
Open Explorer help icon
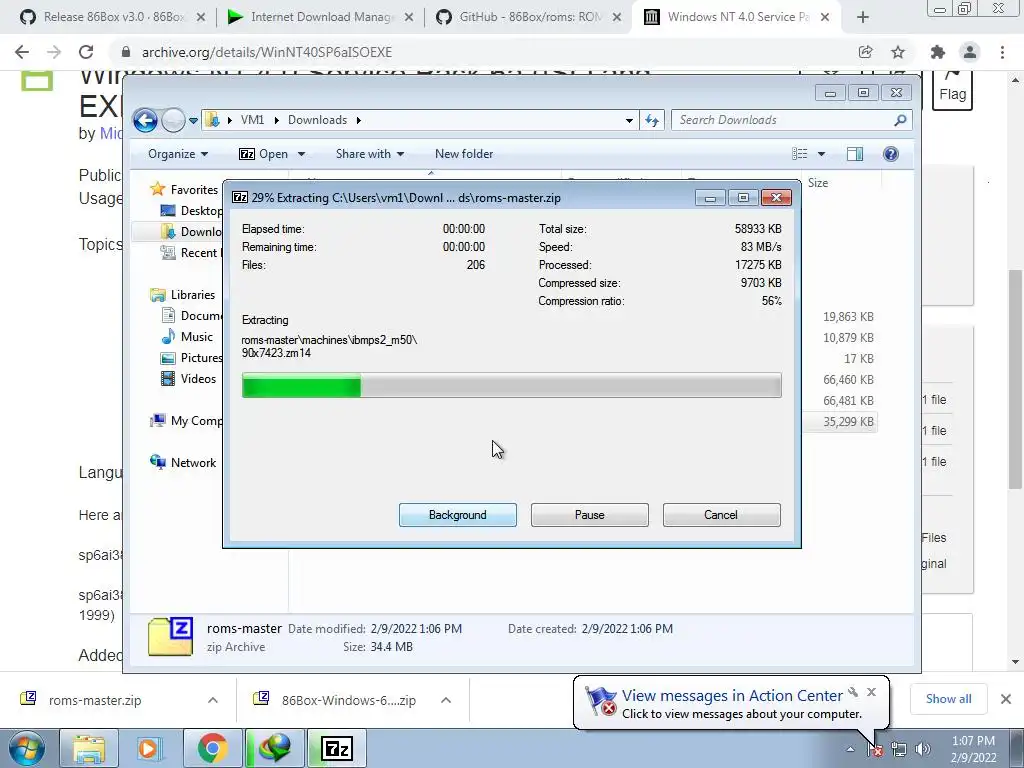click(x=890, y=154)
